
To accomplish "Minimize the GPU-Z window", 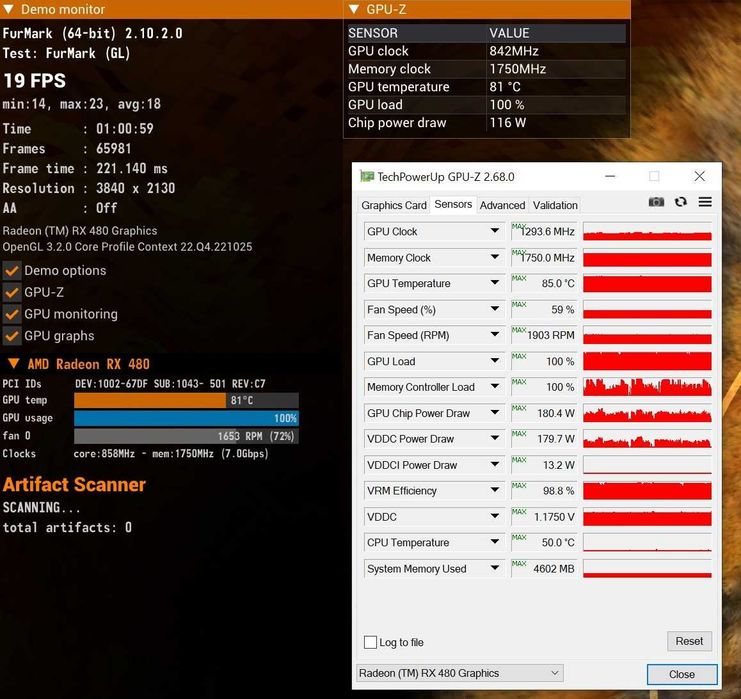I will click(610, 176).
